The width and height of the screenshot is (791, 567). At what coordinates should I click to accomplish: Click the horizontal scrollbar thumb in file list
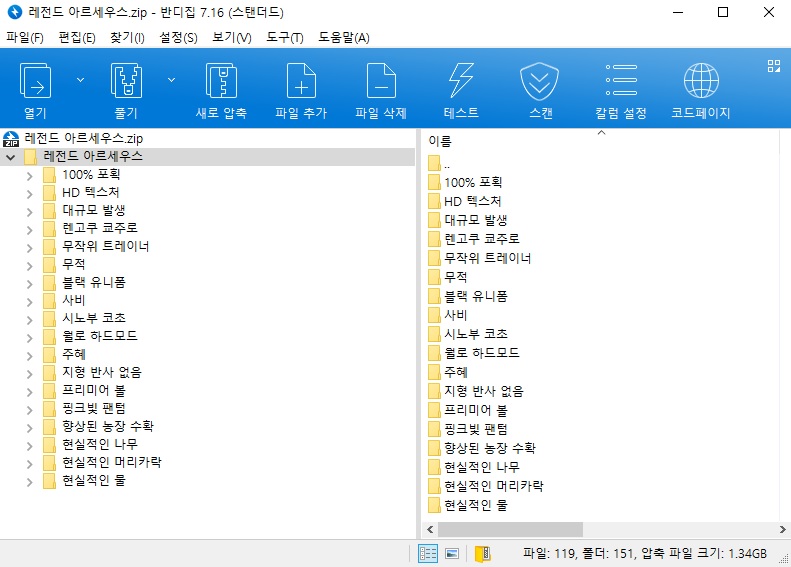pyautogui.click(x=510, y=530)
